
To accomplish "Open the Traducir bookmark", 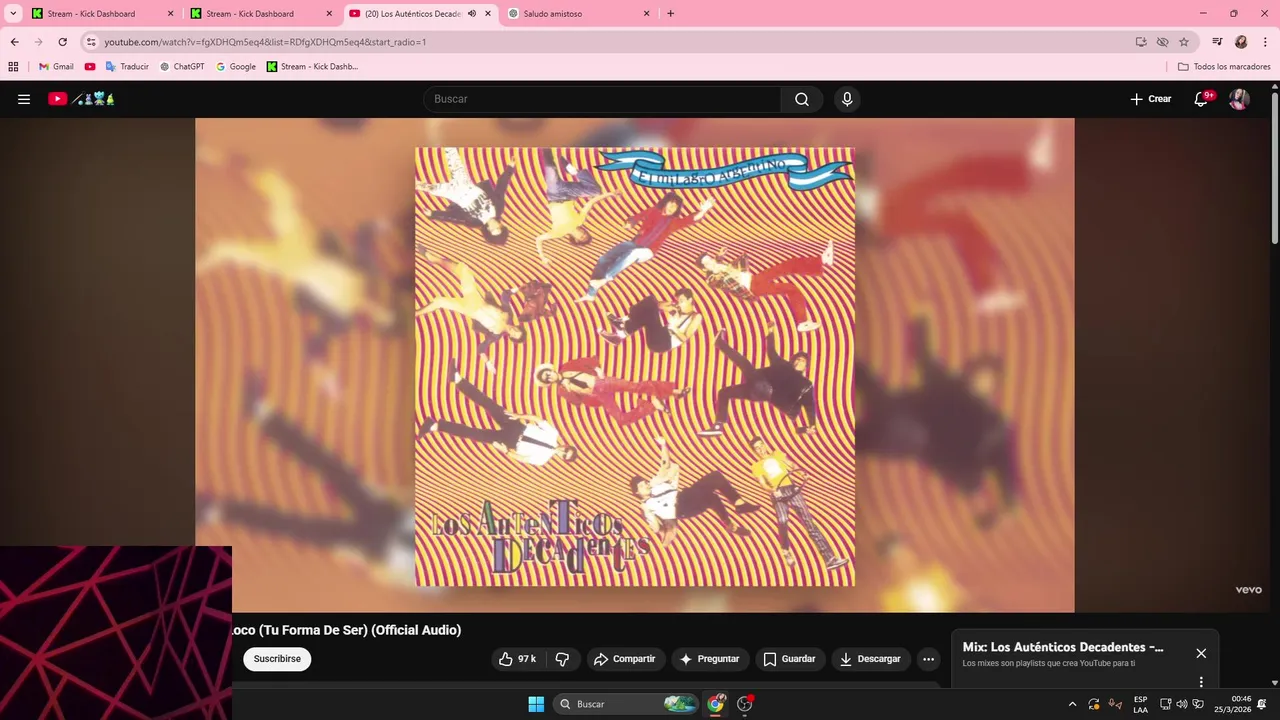I will 127,67.
